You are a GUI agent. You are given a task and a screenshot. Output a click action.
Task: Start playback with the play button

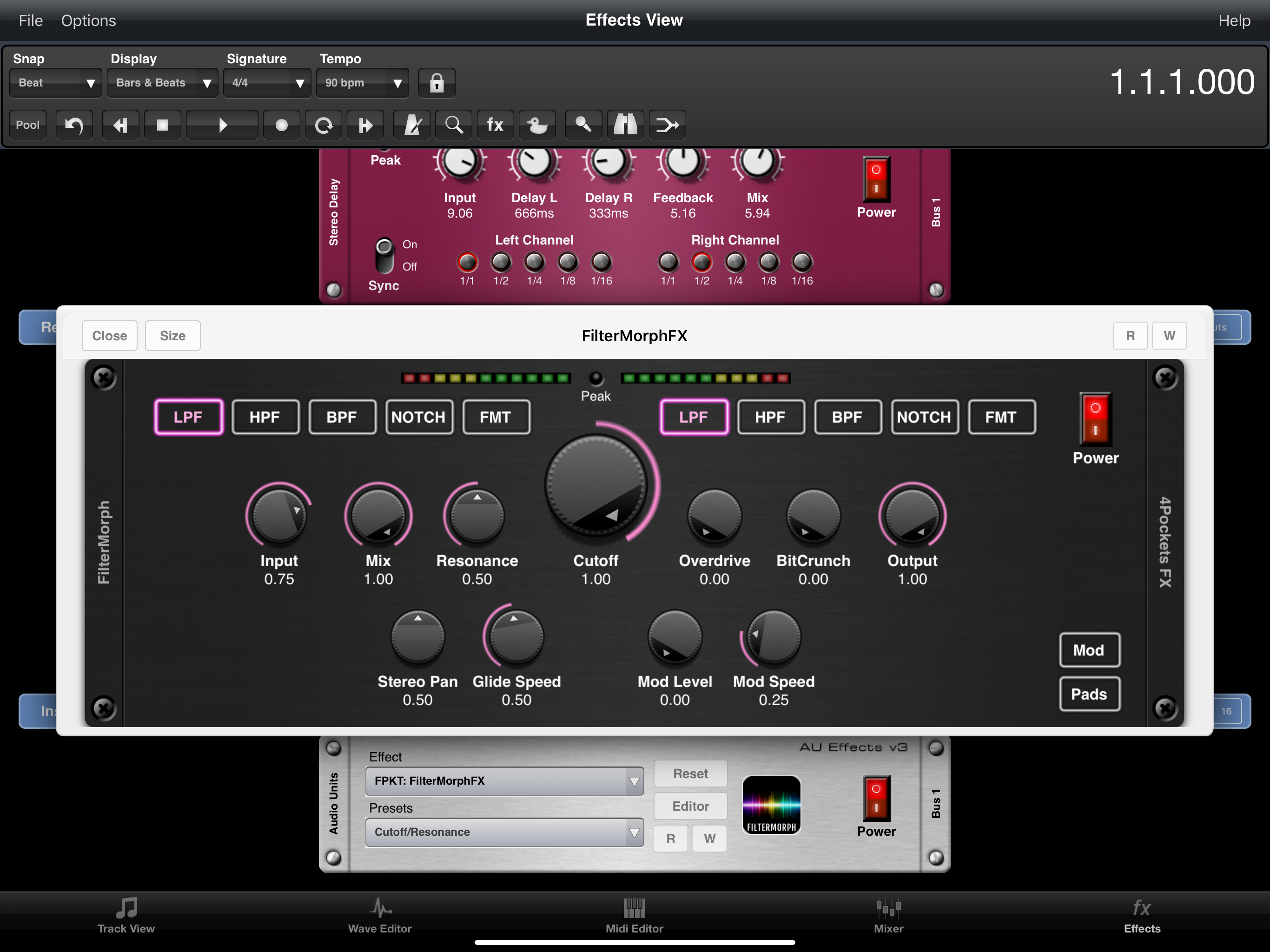tap(222, 125)
